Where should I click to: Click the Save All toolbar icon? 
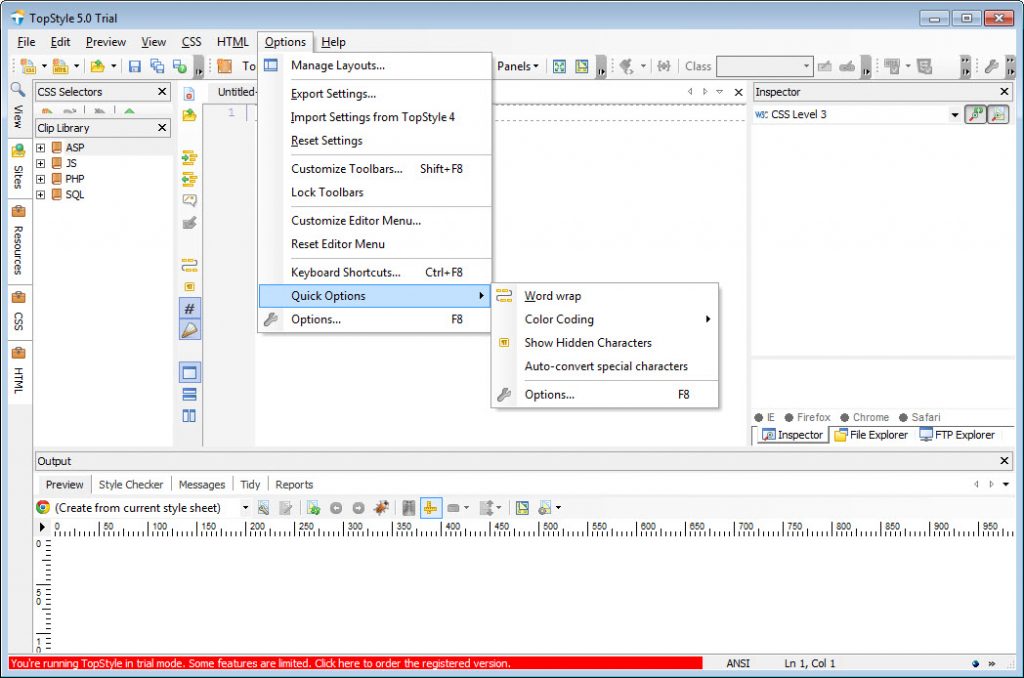[157, 66]
